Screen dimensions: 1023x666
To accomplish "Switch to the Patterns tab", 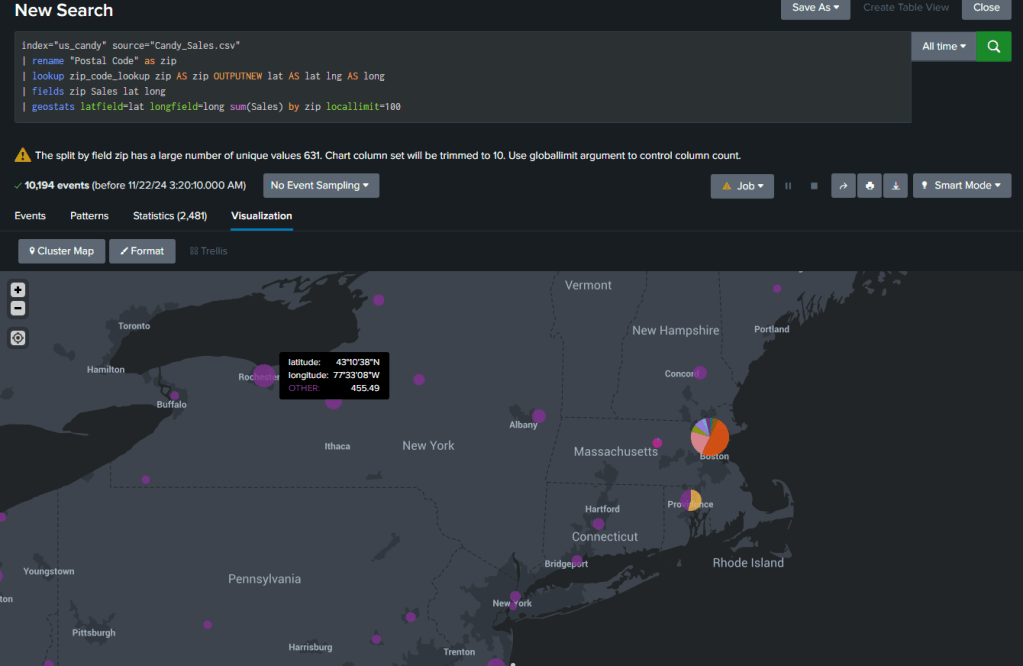I will [89, 216].
